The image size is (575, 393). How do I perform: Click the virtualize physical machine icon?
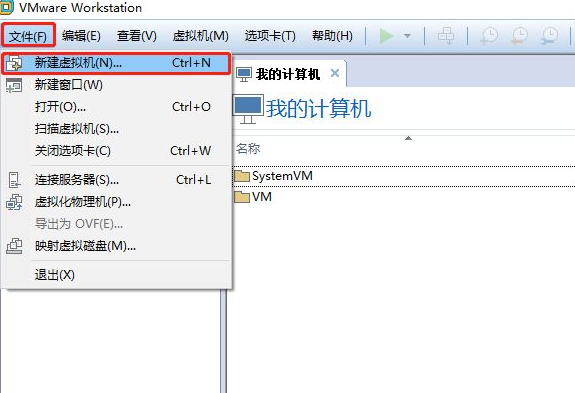pos(14,202)
